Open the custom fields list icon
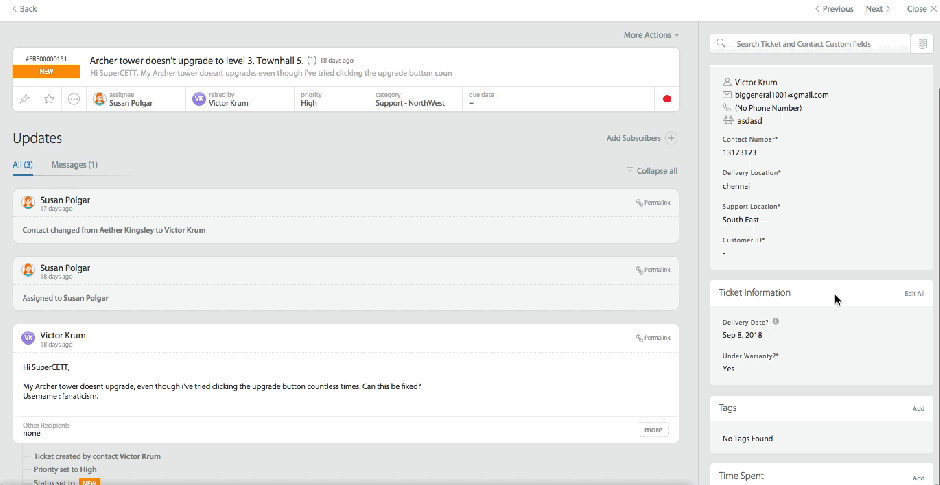The width and height of the screenshot is (940, 485). [x=922, y=44]
